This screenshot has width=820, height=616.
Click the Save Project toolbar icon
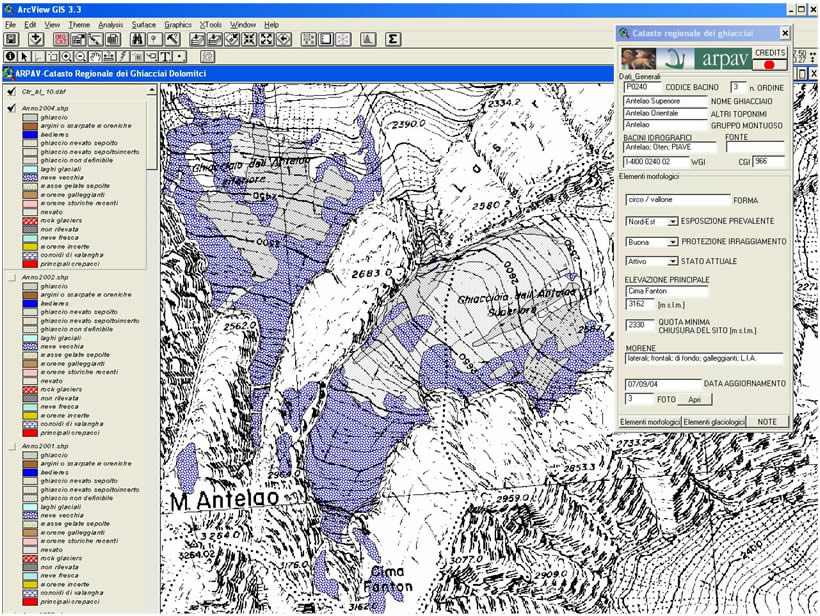[12, 39]
